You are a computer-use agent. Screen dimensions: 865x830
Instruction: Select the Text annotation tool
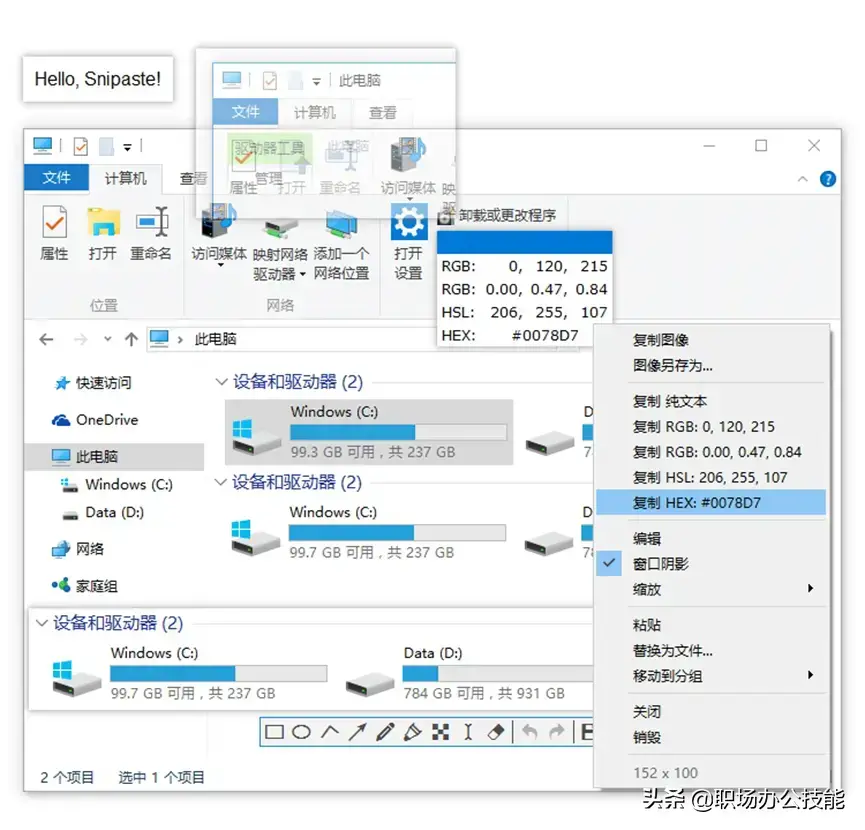click(466, 732)
